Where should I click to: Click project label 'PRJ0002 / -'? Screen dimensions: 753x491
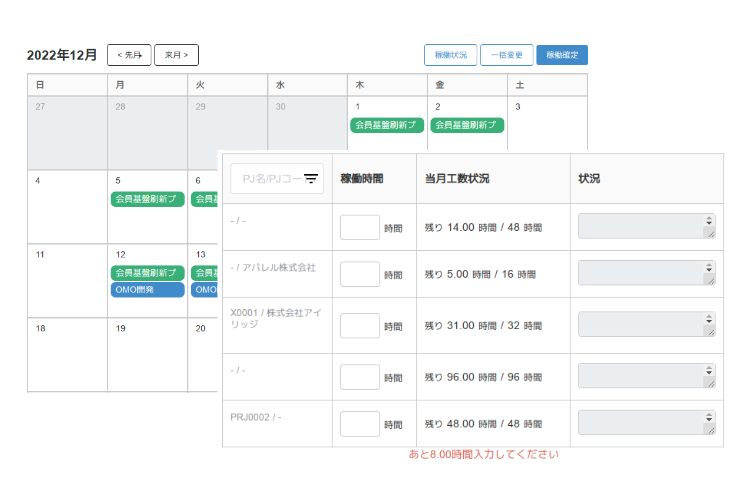click(255, 417)
